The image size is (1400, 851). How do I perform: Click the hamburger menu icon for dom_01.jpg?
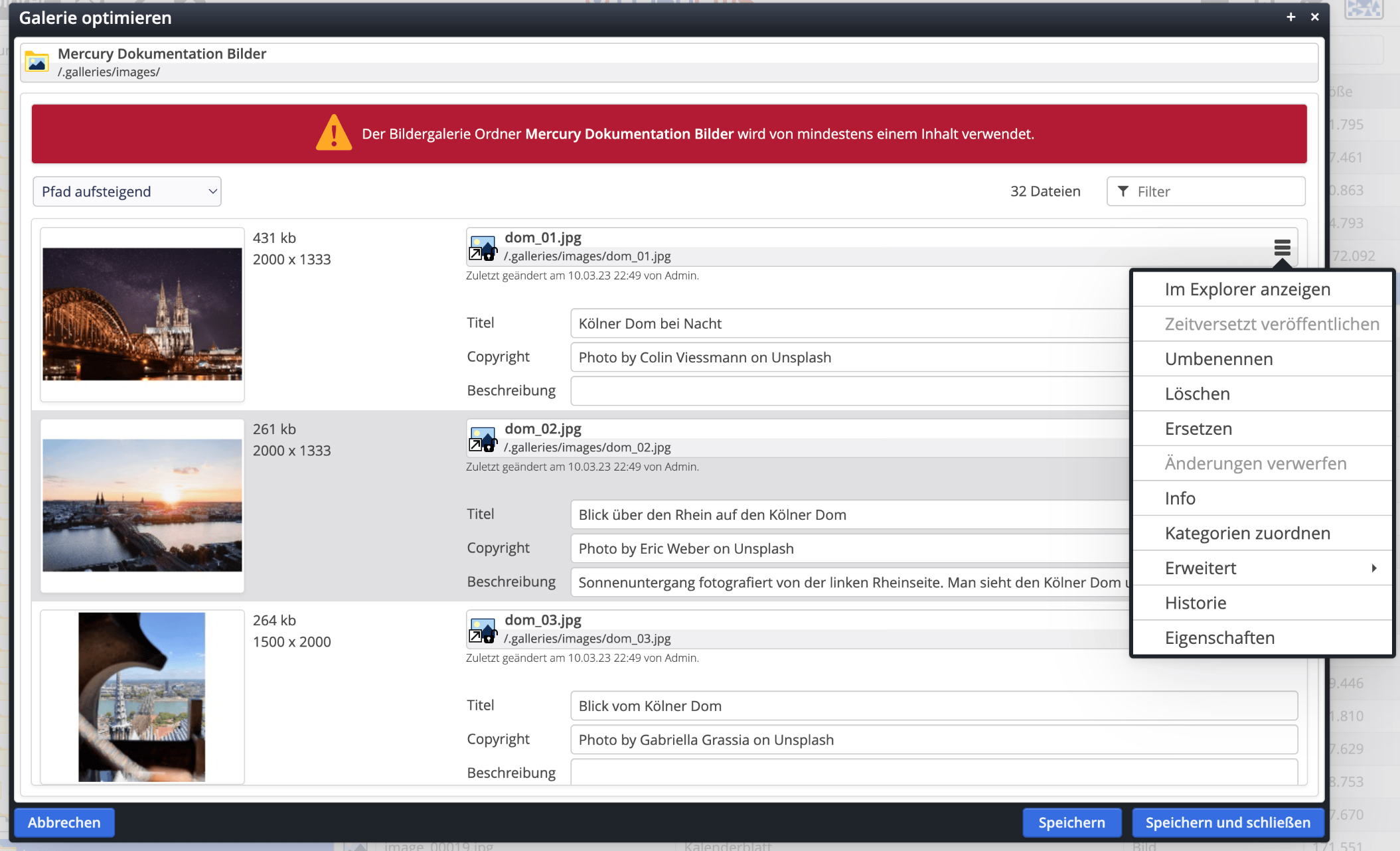click(x=1282, y=248)
